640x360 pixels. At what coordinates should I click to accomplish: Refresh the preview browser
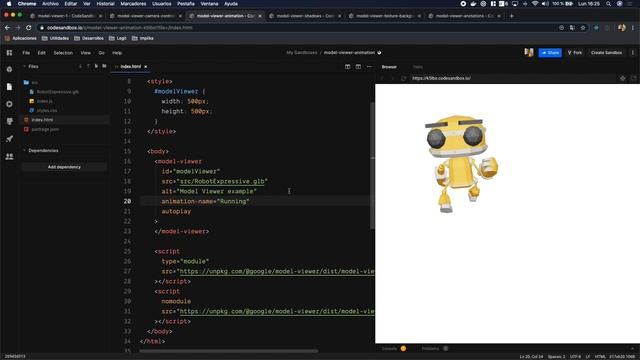(x=403, y=78)
